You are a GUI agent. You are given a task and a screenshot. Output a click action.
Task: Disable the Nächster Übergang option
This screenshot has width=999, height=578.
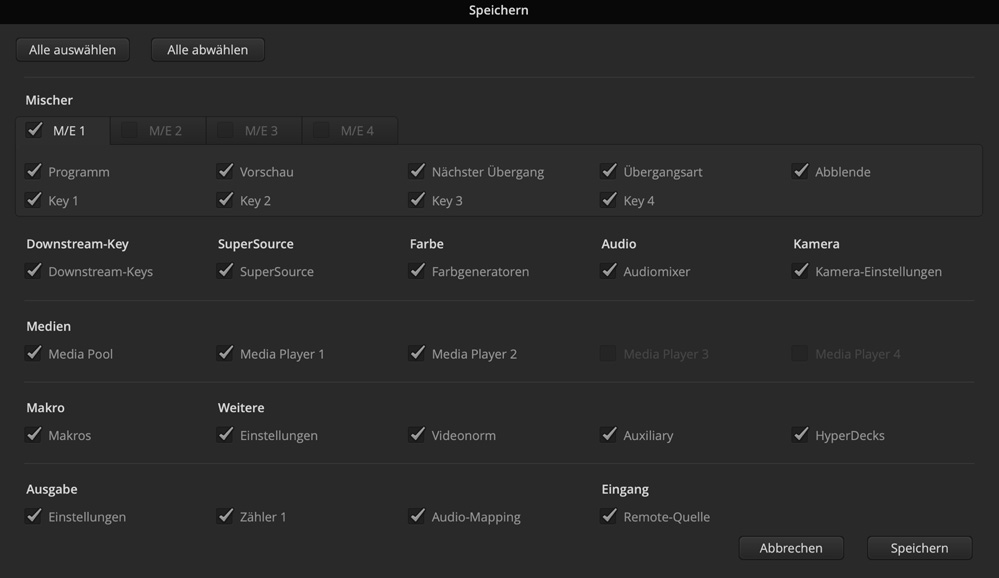coord(418,171)
